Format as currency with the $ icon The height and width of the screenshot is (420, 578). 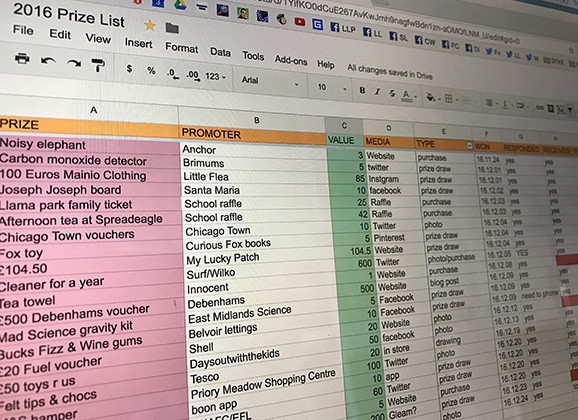coord(129,68)
